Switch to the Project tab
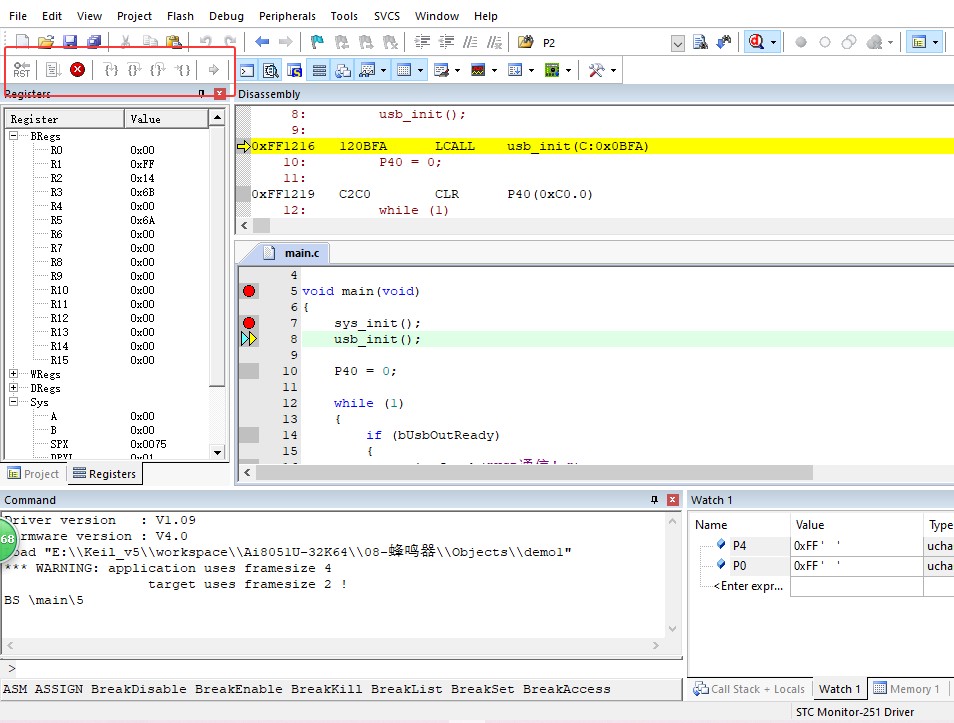954x723 pixels. (x=33, y=473)
